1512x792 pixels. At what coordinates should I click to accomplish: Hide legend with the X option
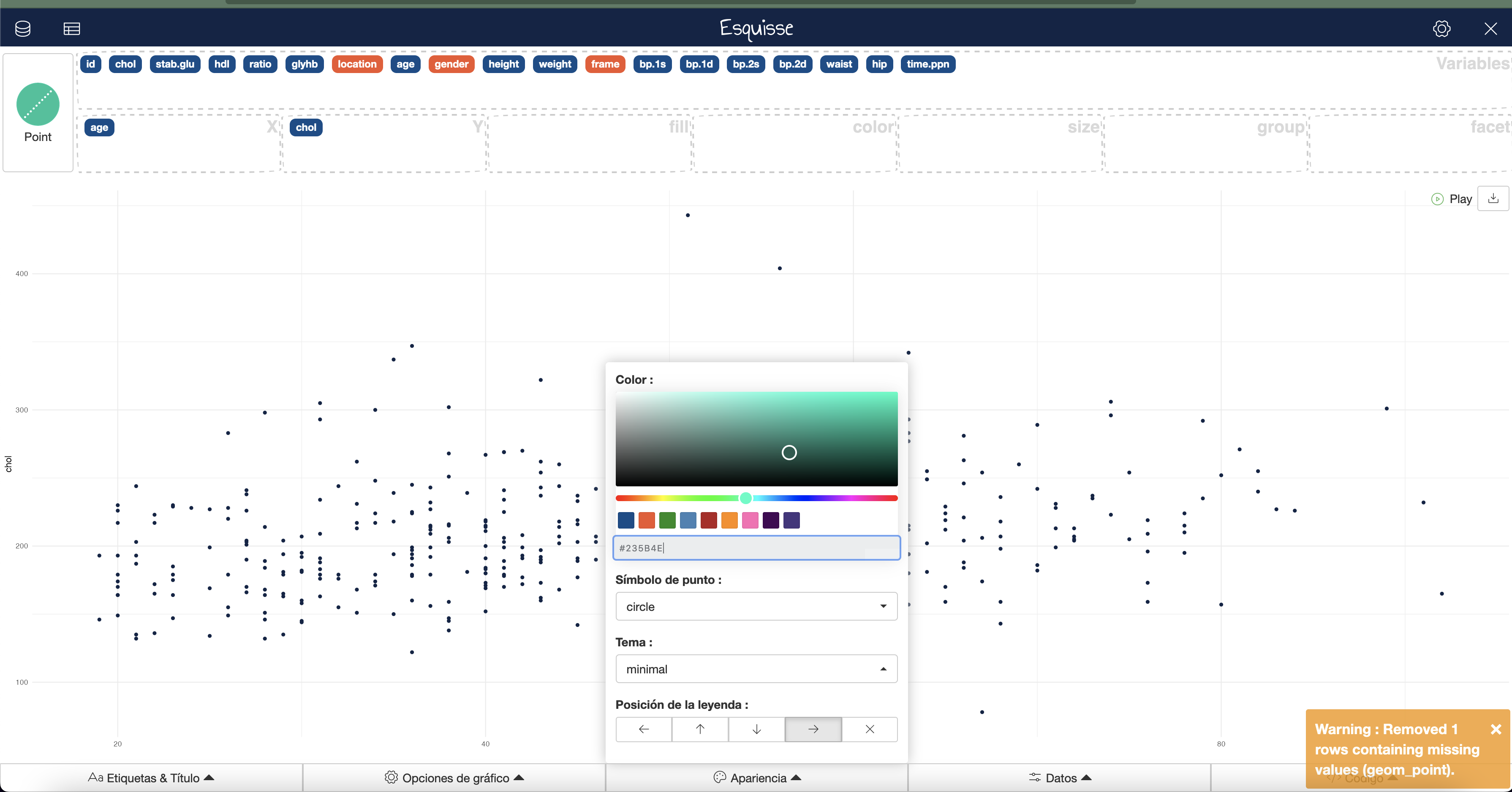[870, 729]
